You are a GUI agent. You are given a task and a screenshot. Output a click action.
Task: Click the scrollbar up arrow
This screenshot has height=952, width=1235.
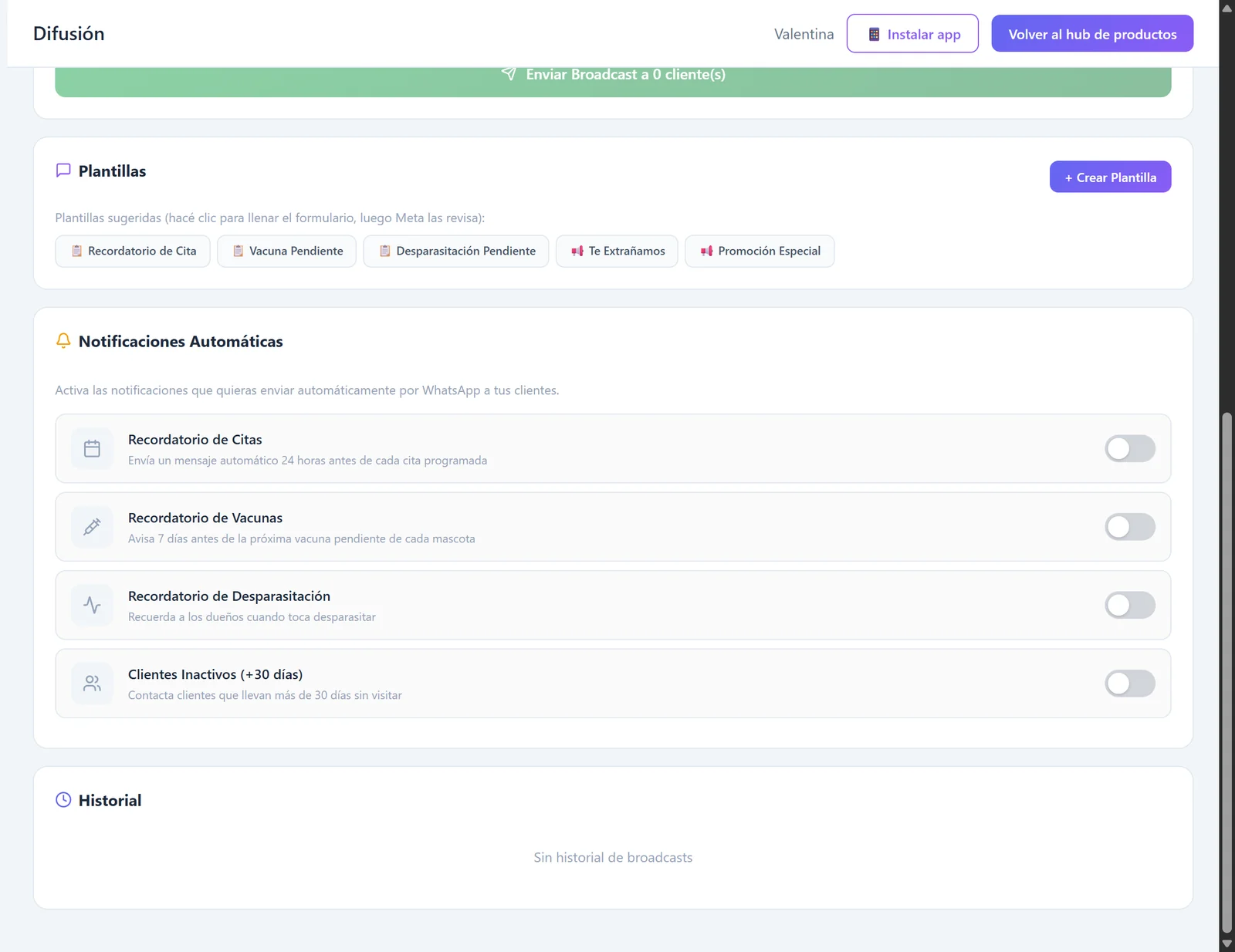1227,8
